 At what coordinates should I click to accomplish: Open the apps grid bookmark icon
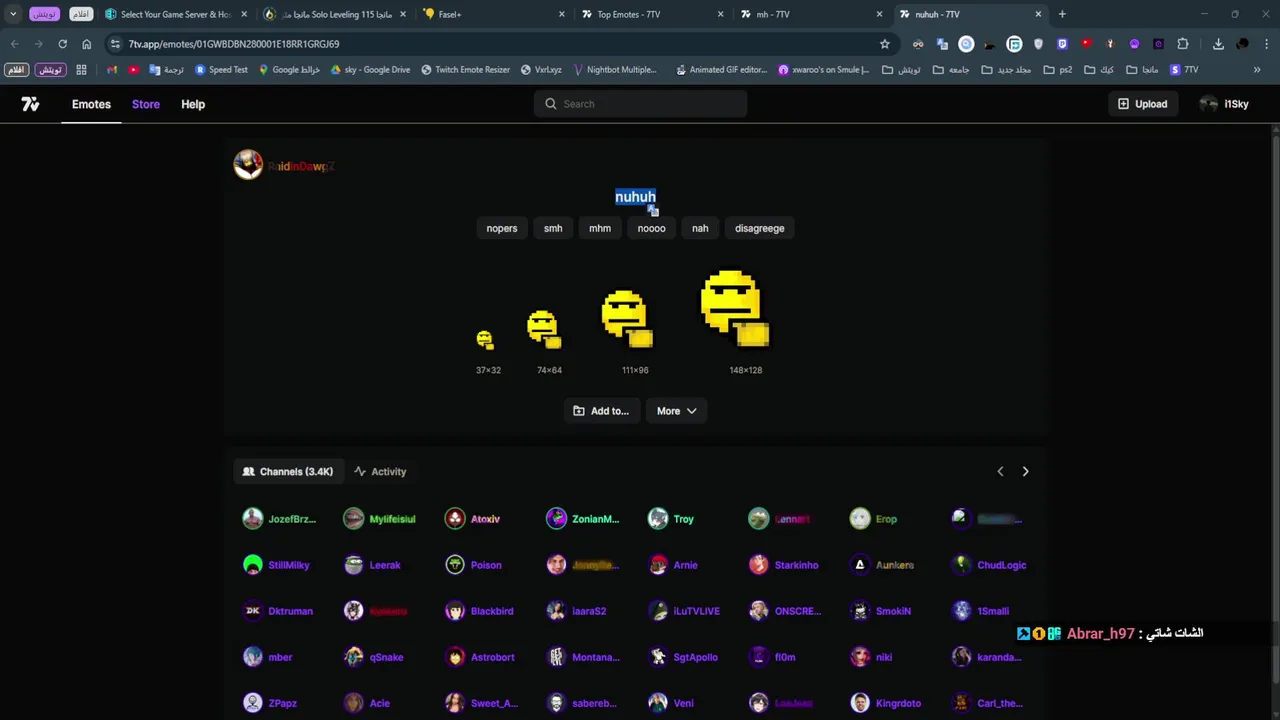(x=81, y=70)
